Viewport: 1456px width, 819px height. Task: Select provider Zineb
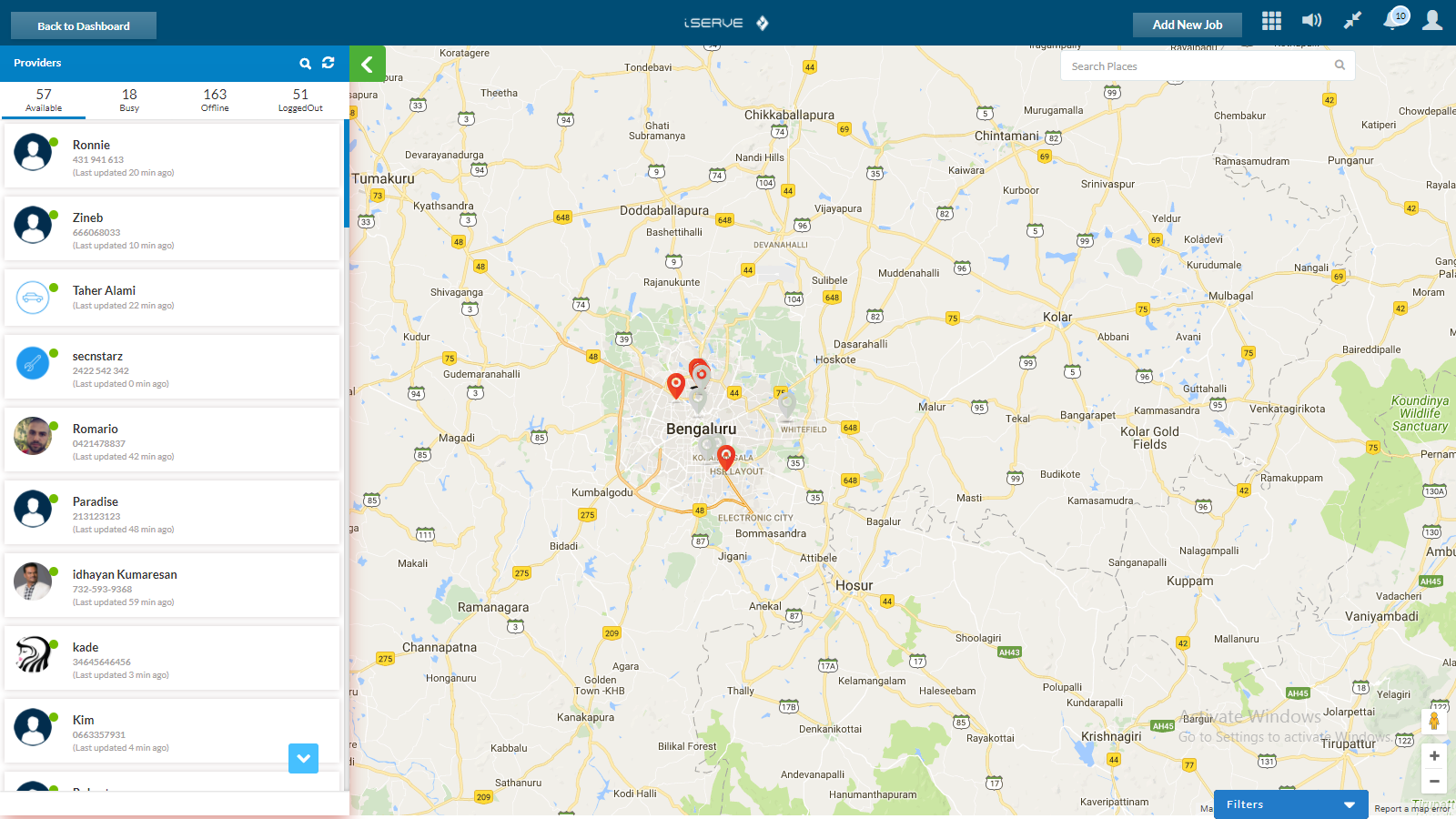point(172,228)
